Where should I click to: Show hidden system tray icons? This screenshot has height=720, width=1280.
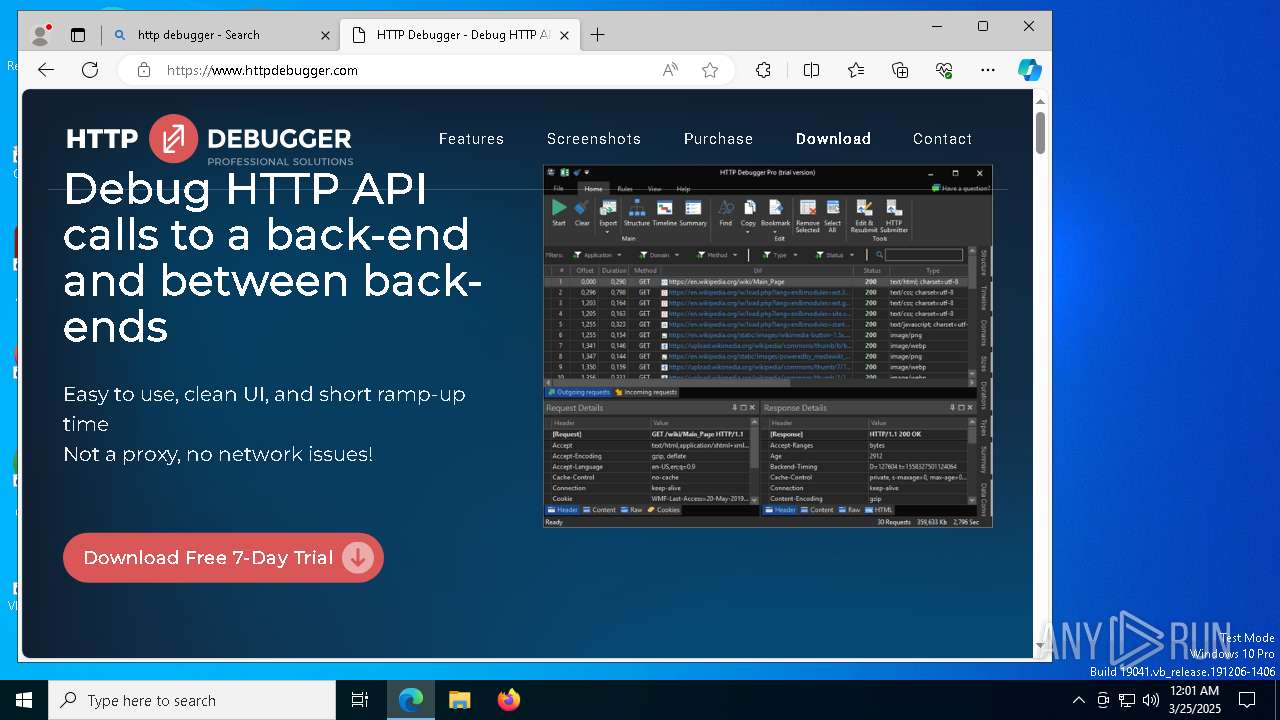coord(1078,700)
